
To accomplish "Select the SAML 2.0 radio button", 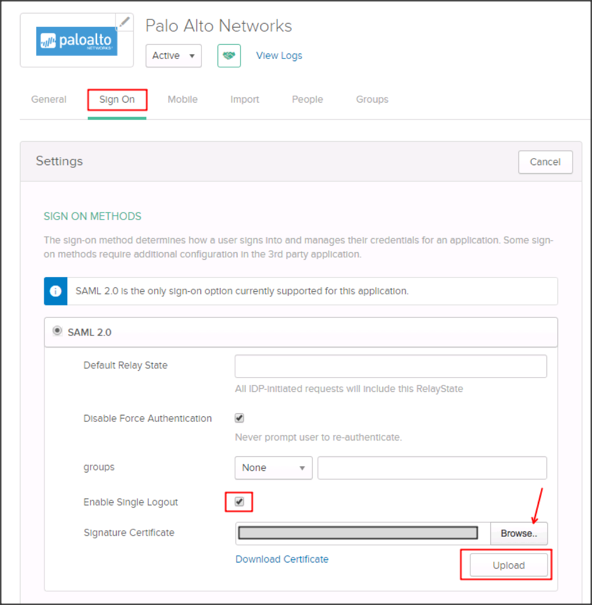I will pyautogui.click(x=57, y=331).
